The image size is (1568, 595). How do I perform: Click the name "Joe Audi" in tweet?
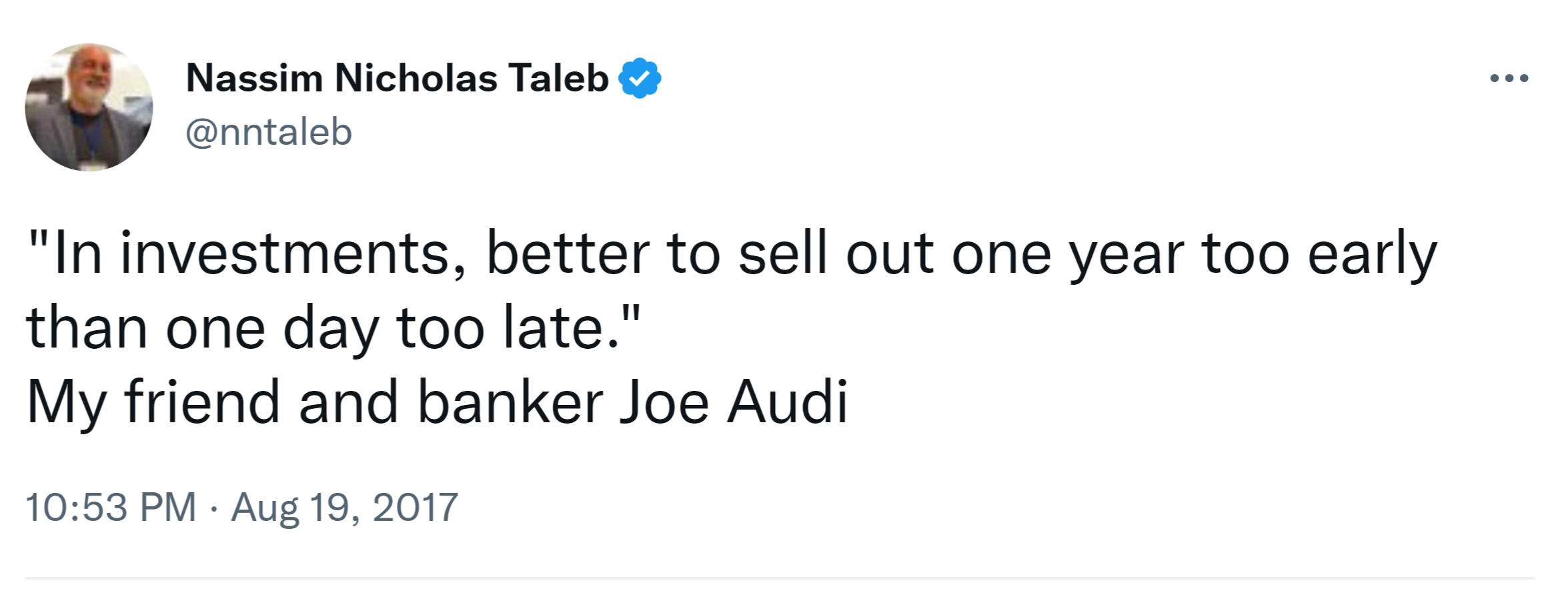[734, 402]
